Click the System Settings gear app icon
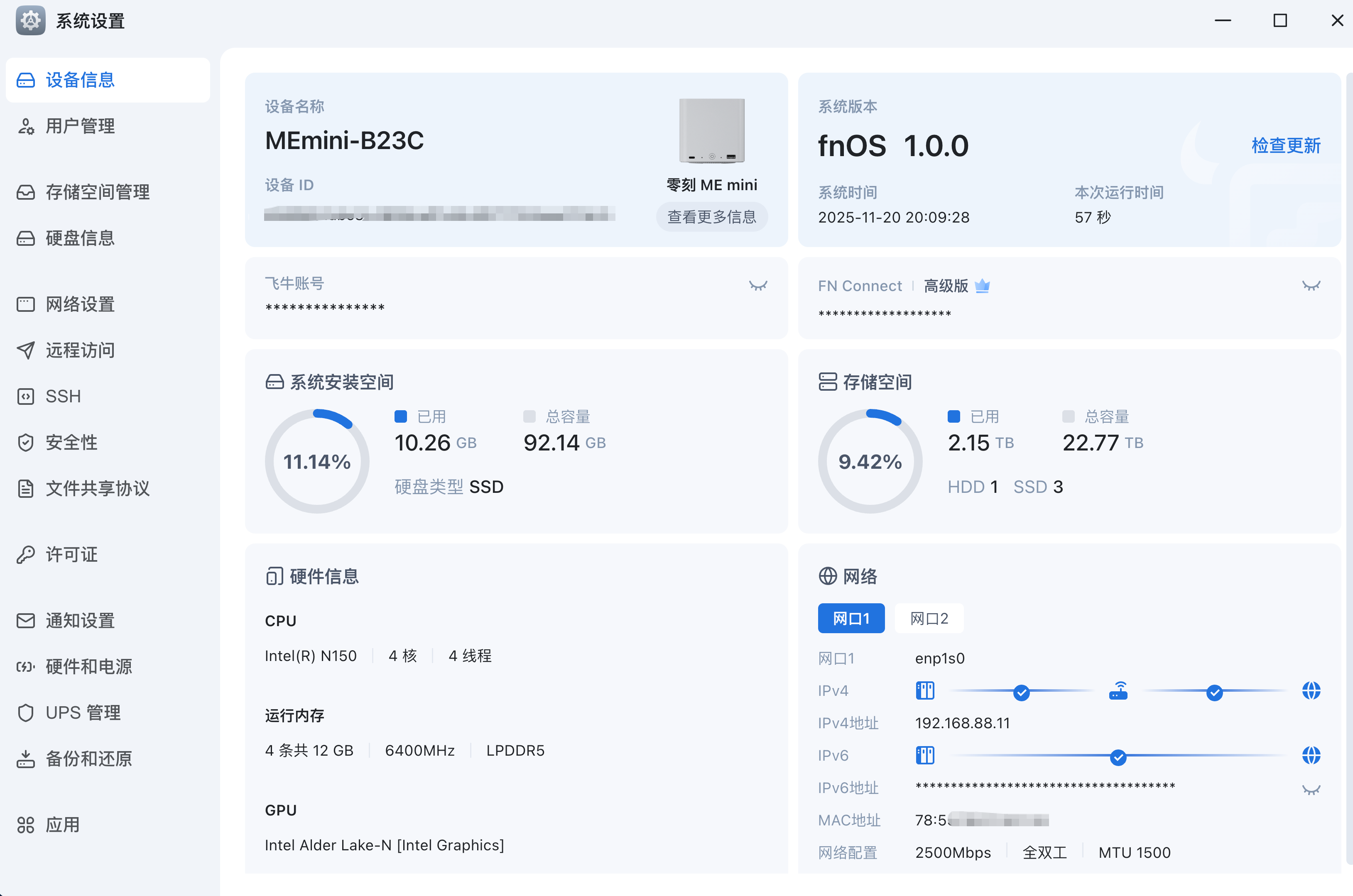1353x896 pixels. [30, 21]
